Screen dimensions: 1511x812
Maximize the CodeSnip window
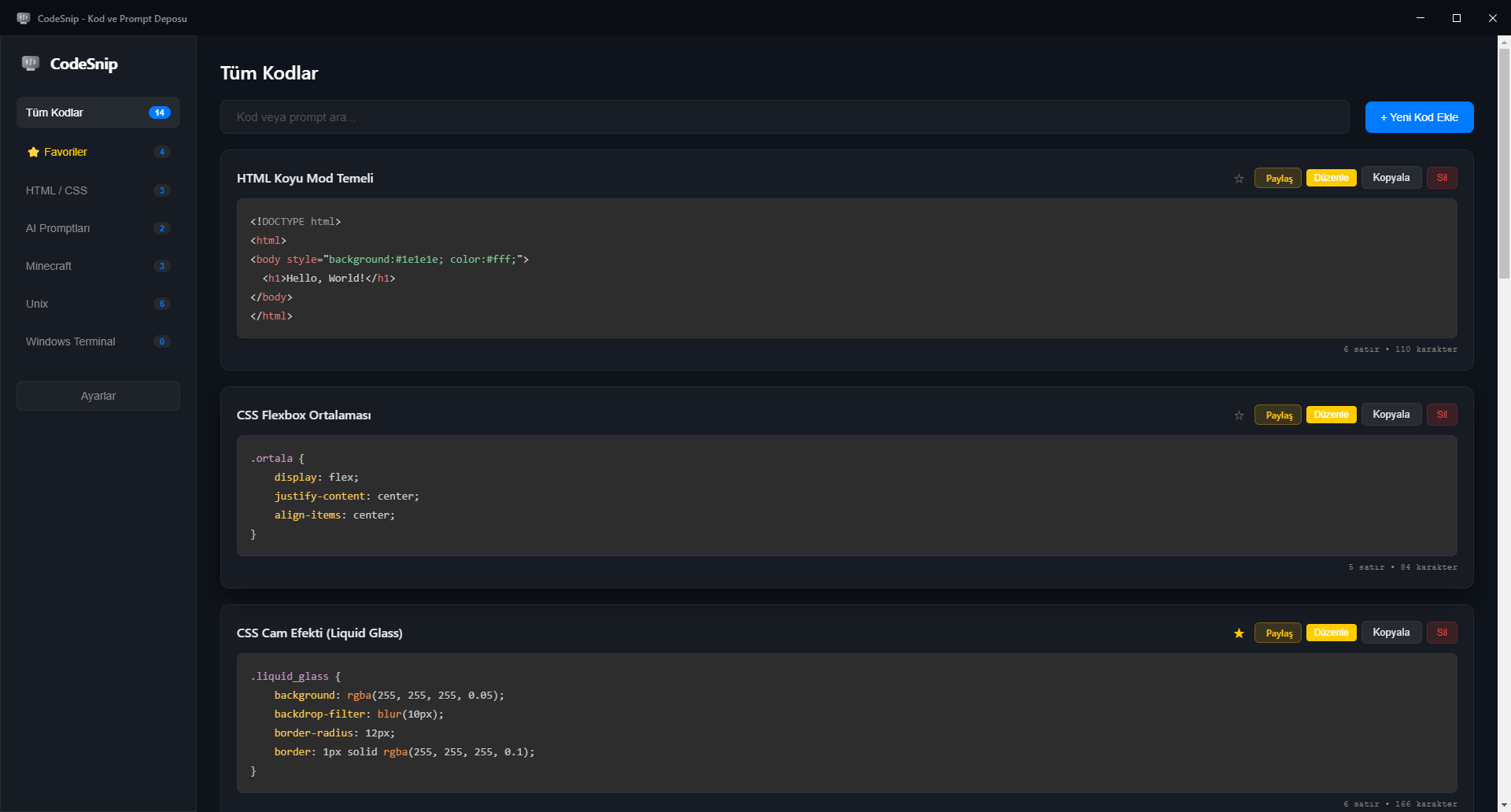[1457, 18]
